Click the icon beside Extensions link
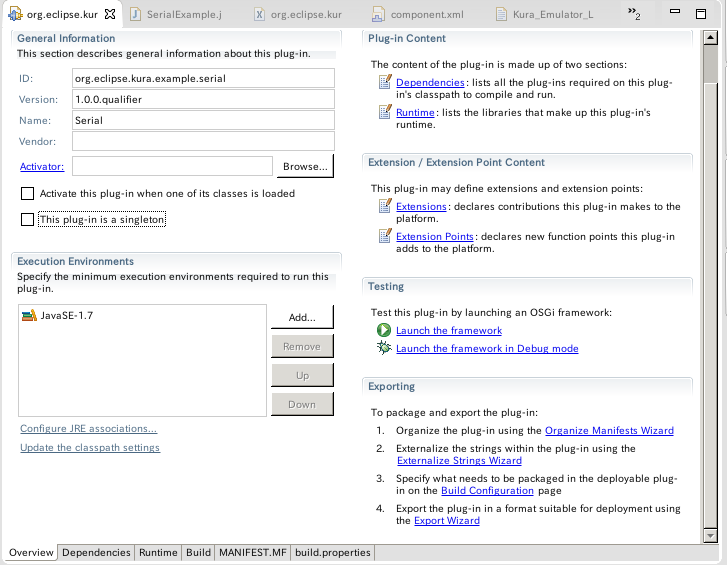 point(385,206)
